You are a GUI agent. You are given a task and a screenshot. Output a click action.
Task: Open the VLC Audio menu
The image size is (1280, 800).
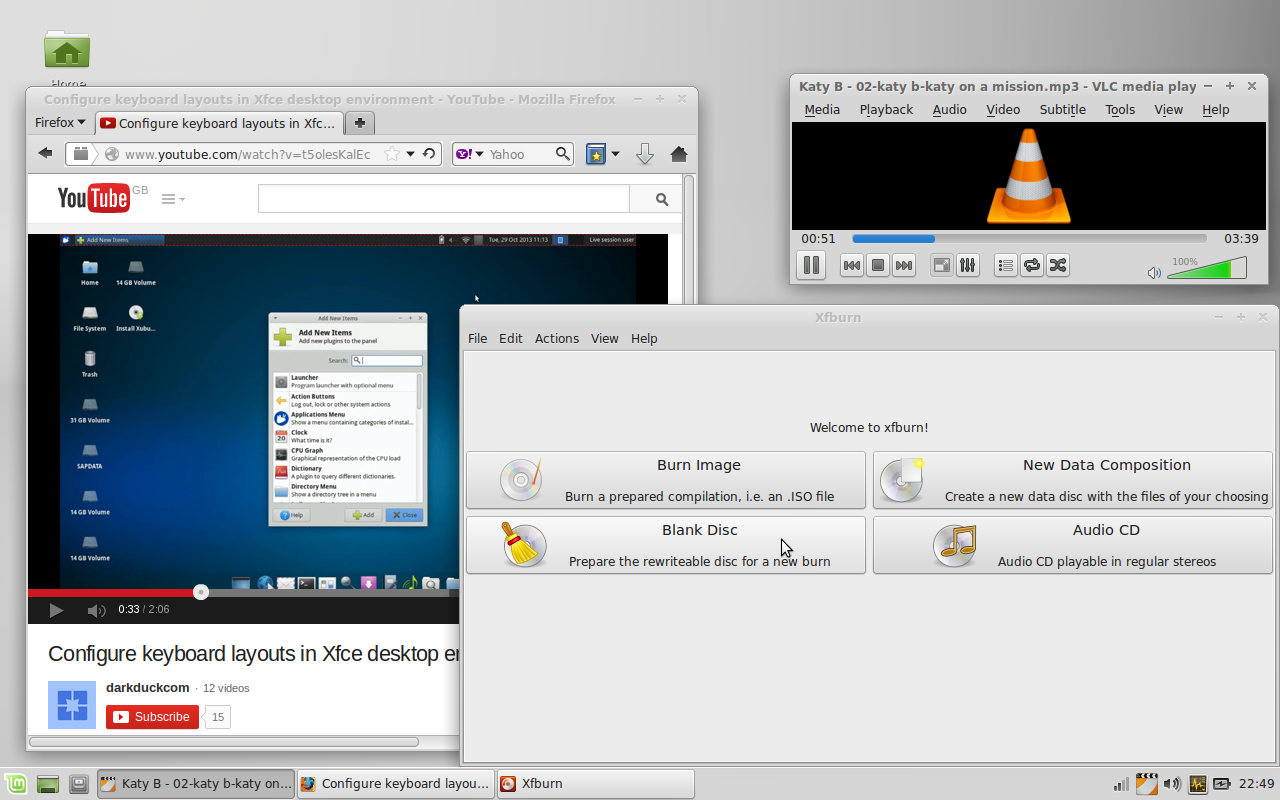(x=949, y=110)
